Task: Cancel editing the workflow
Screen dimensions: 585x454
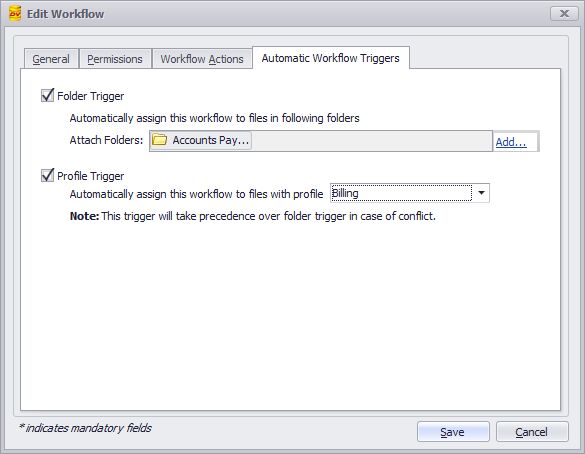Action: (x=532, y=432)
